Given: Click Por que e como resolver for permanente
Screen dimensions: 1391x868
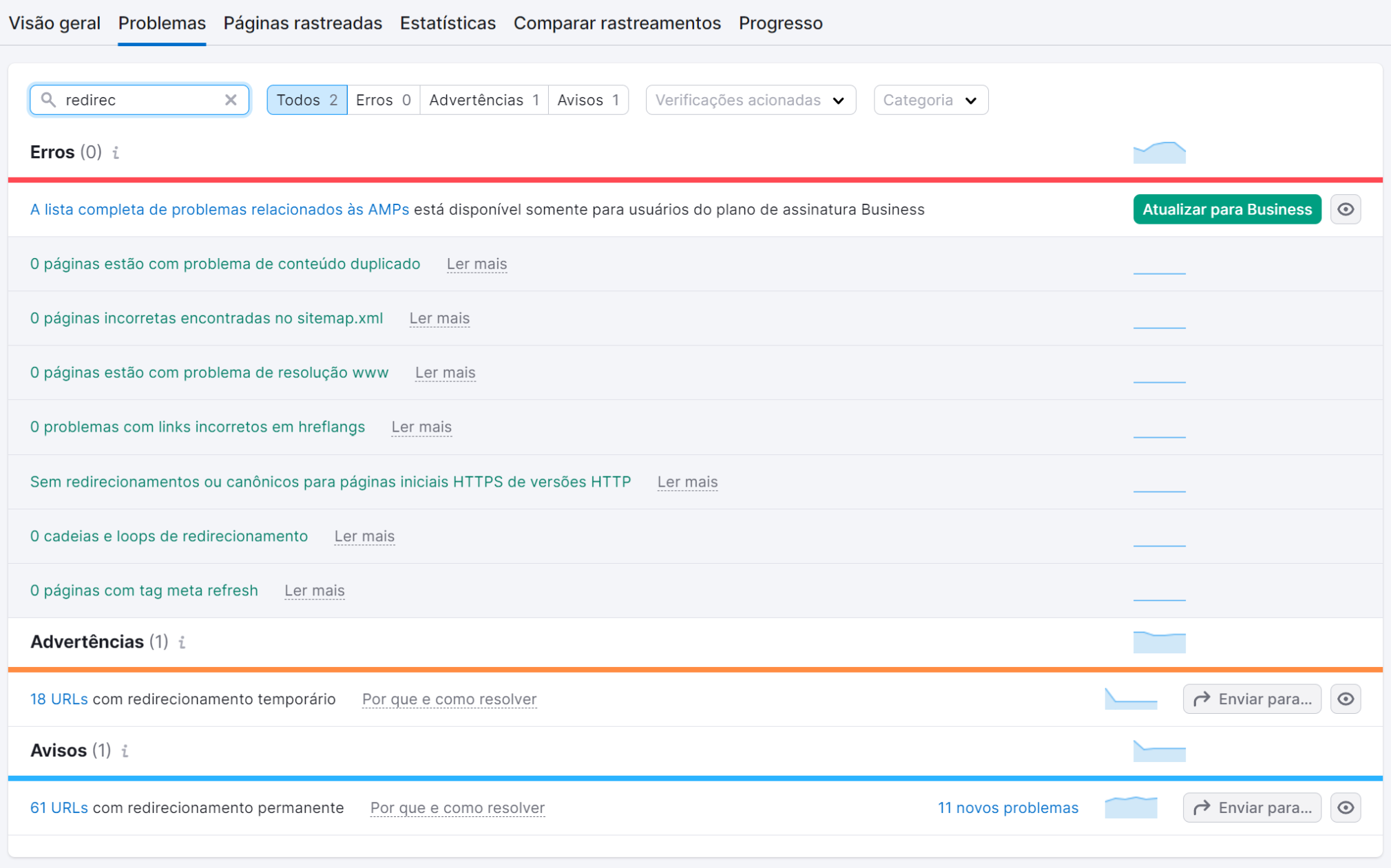Looking at the screenshot, I should pyautogui.click(x=457, y=807).
